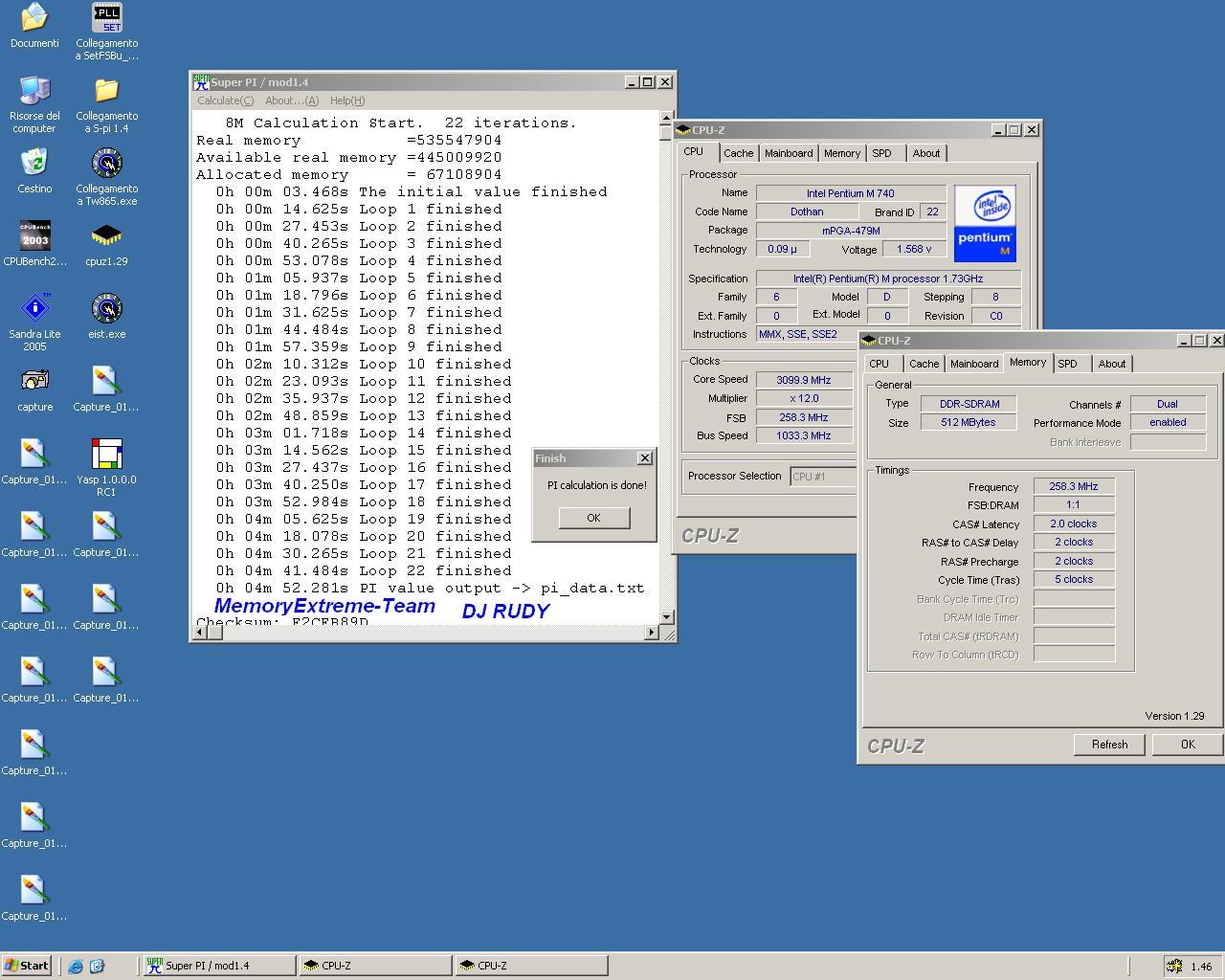Click the Package field mPGA-479M
The height and width of the screenshot is (980, 1225).
pyautogui.click(x=851, y=231)
